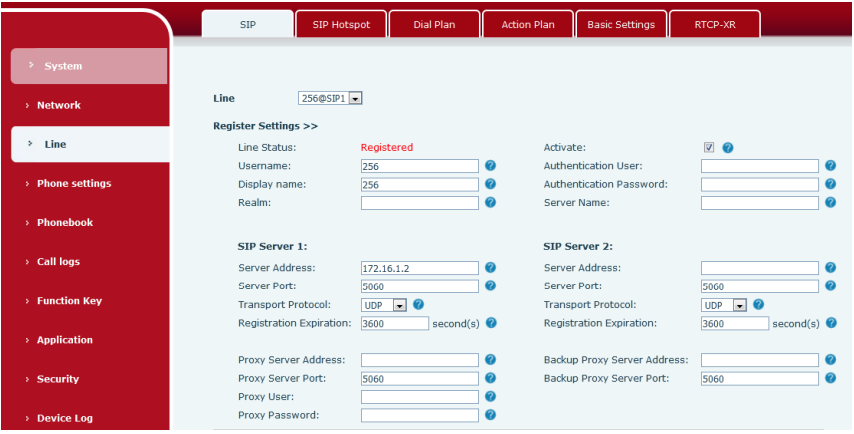Click help icon next to Realm field

click(490, 203)
